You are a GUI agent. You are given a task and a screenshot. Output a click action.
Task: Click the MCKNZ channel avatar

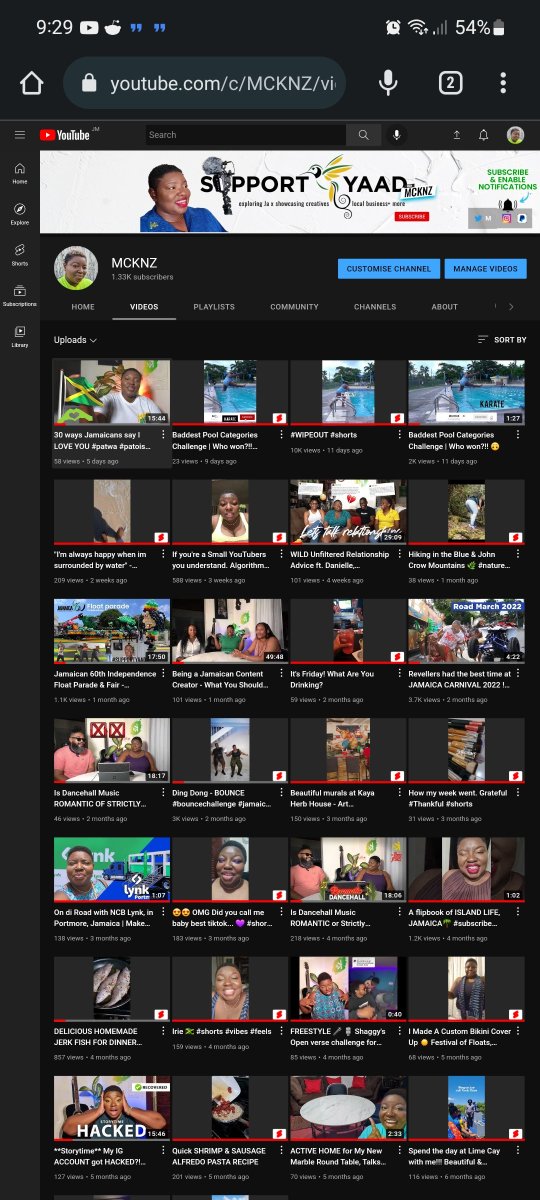76,268
